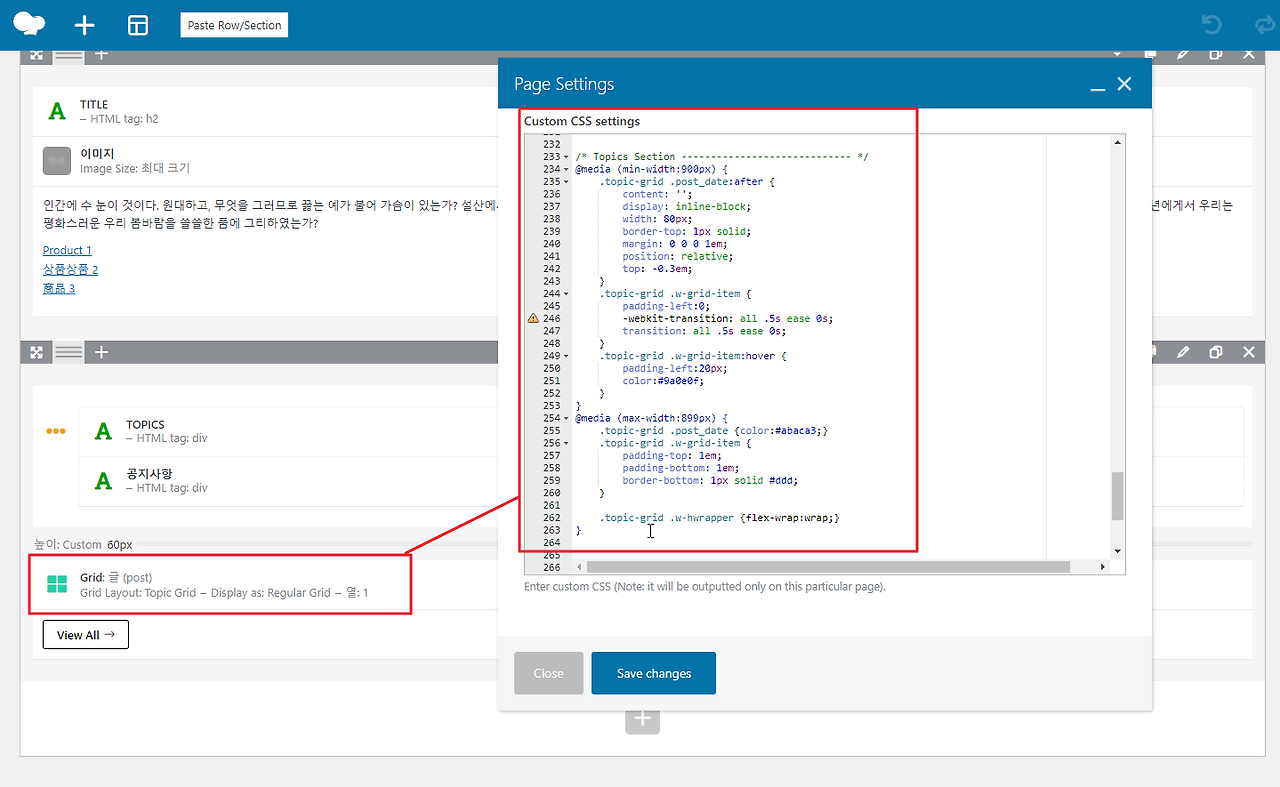Image resolution: width=1280 pixels, height=787 pixels.
Task: Click the green Grid element icon
Action: coord(57,585)
